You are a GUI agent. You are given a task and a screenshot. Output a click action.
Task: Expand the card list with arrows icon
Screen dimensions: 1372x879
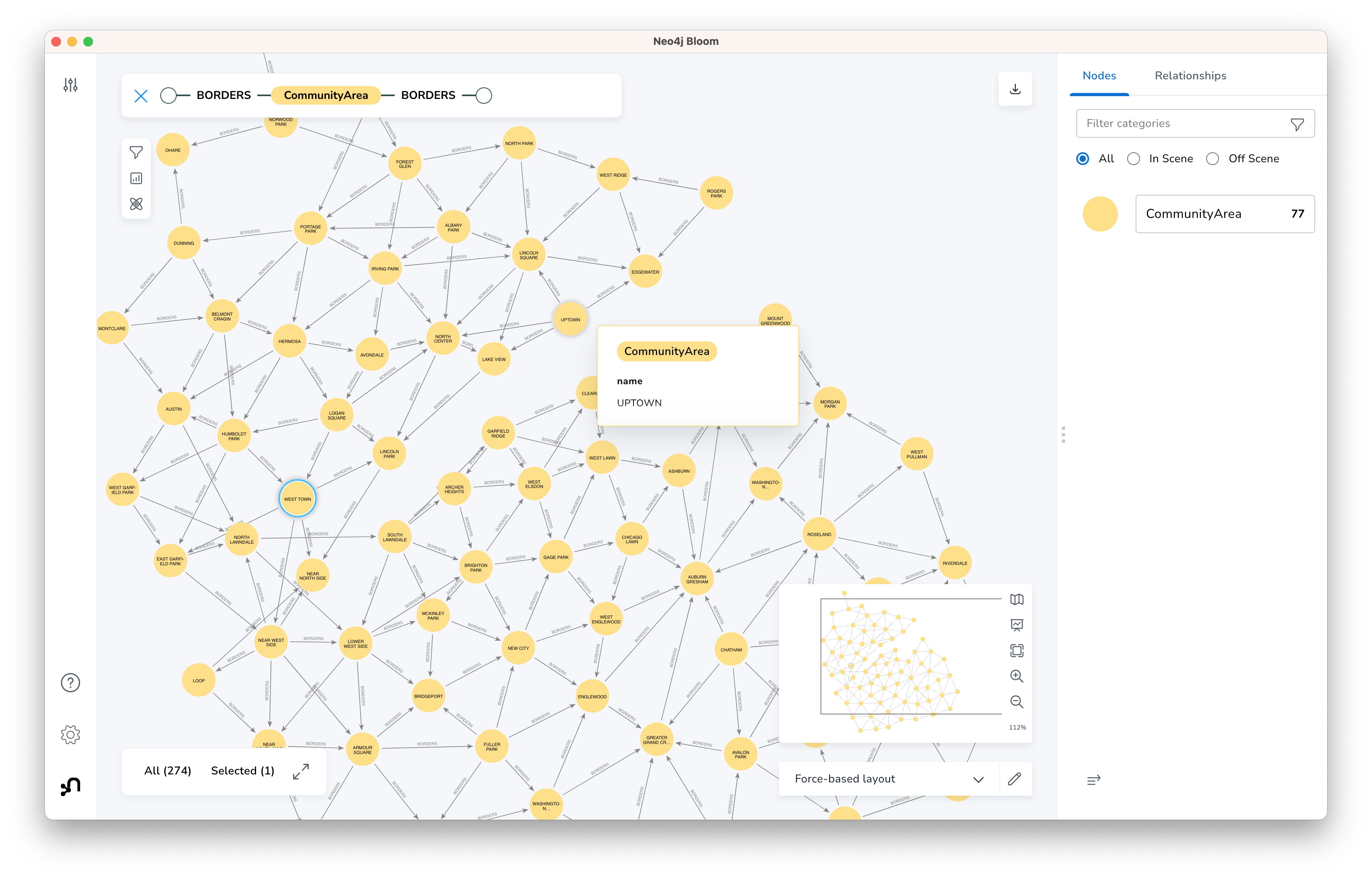point(301,771)
